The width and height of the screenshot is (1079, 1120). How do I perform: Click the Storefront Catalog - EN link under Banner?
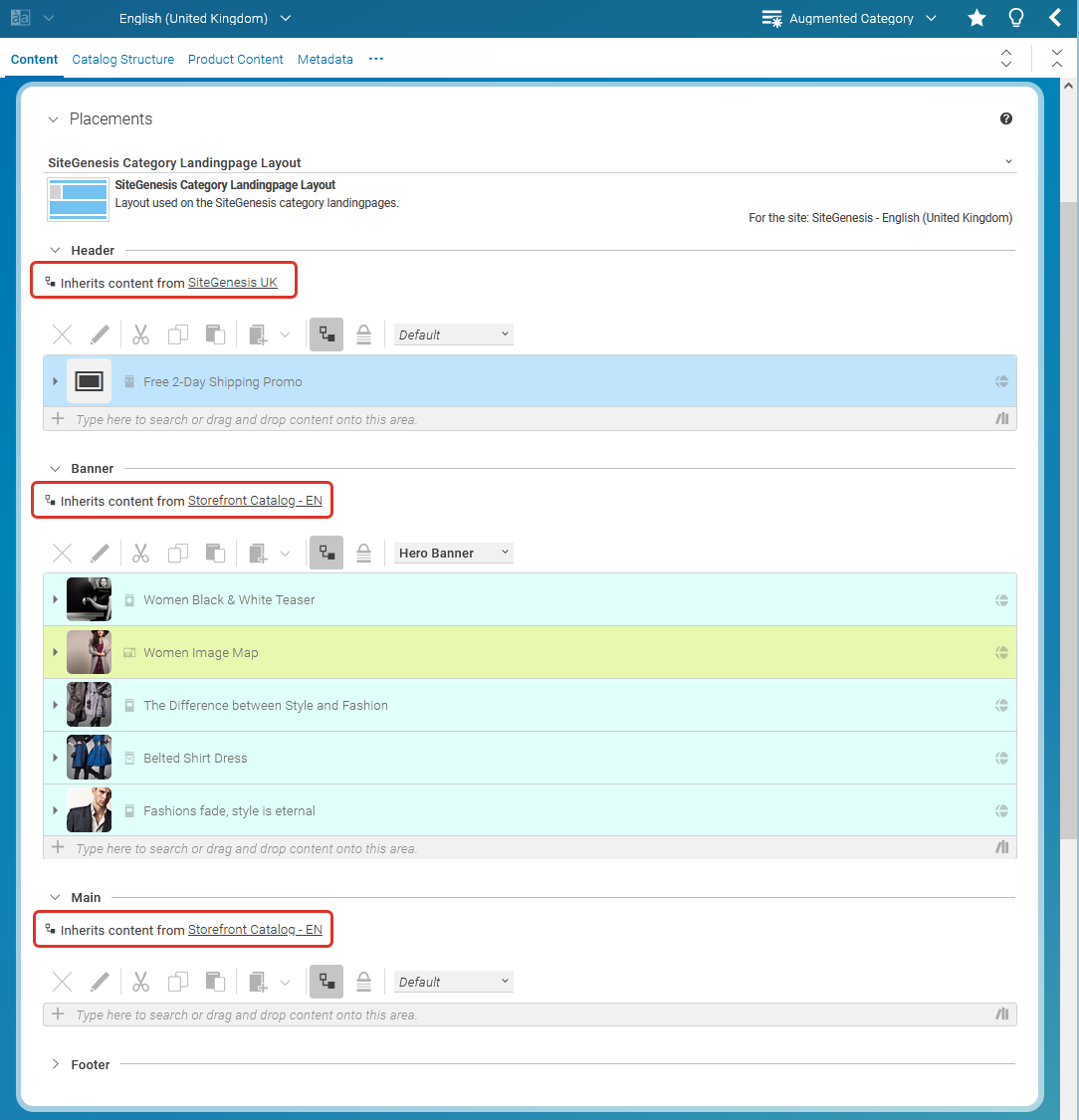point(255,500)
